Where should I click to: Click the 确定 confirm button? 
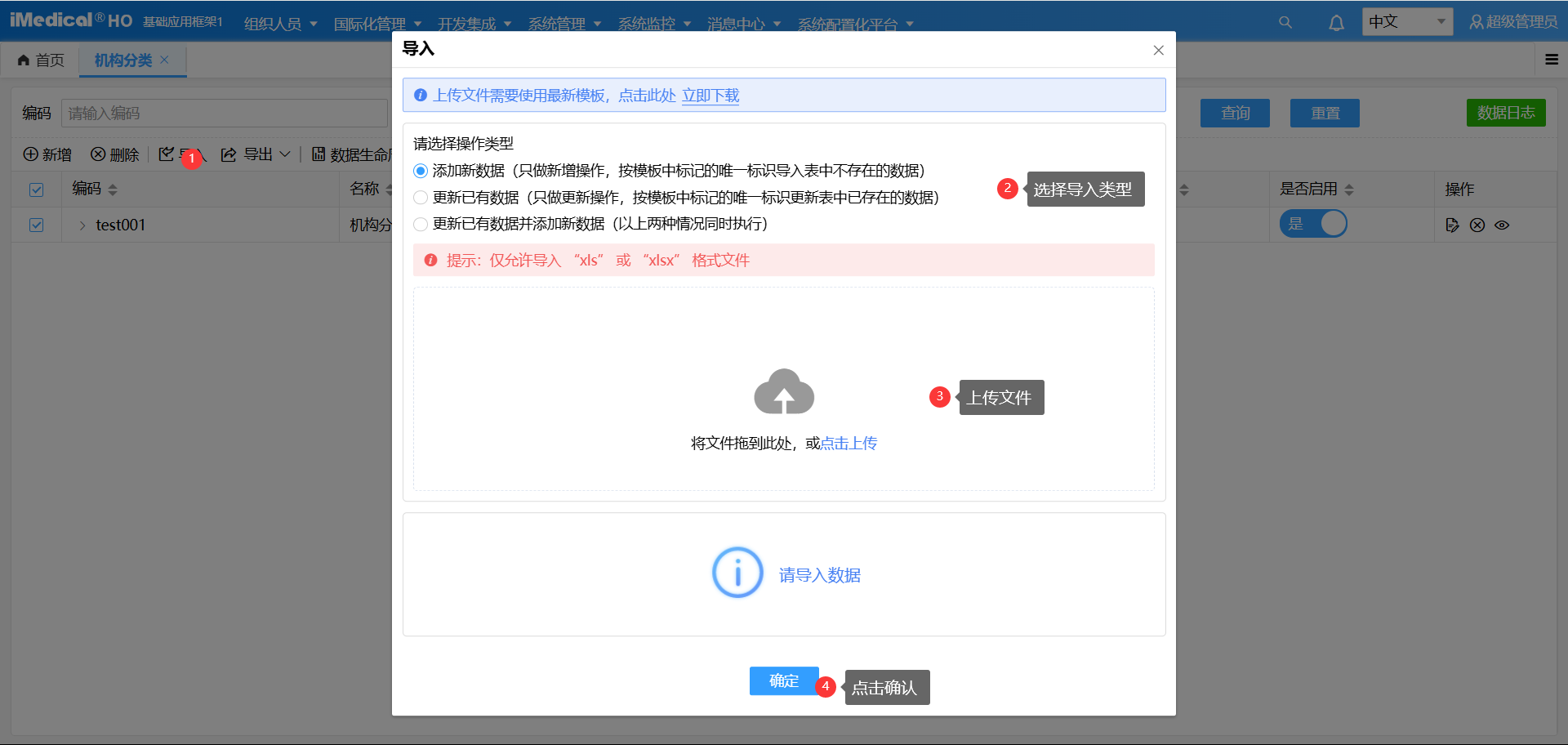(x=782, y=680)
